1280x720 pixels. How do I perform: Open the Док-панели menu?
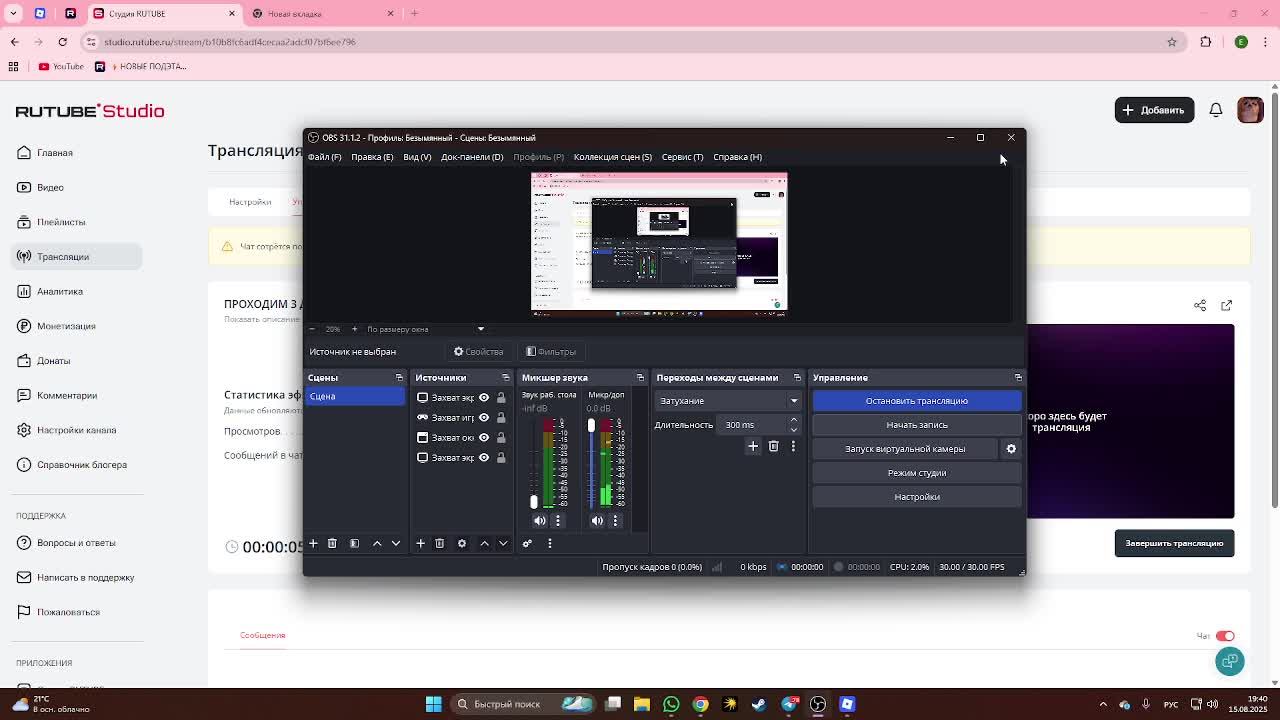coord(471,157)
